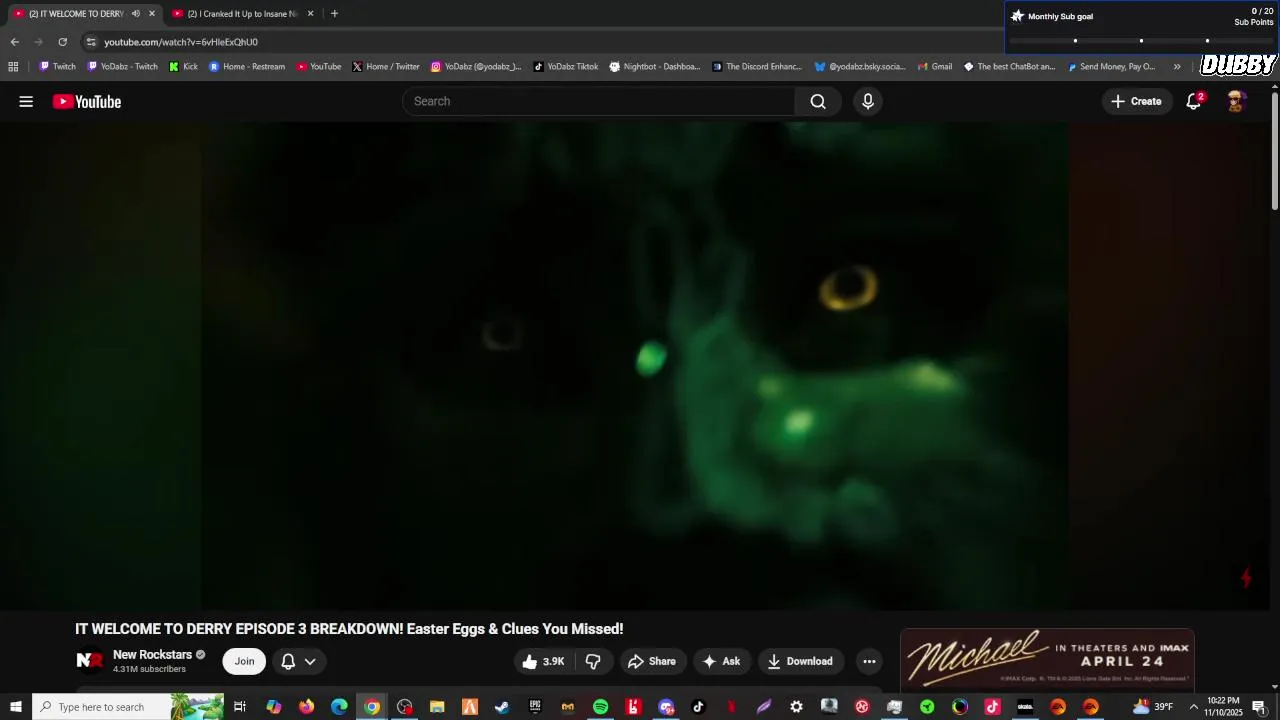The height and width of the screenshot is (720, 1280).
Task: Click the 4.31M subscribers text
Action: click(149, 669)
